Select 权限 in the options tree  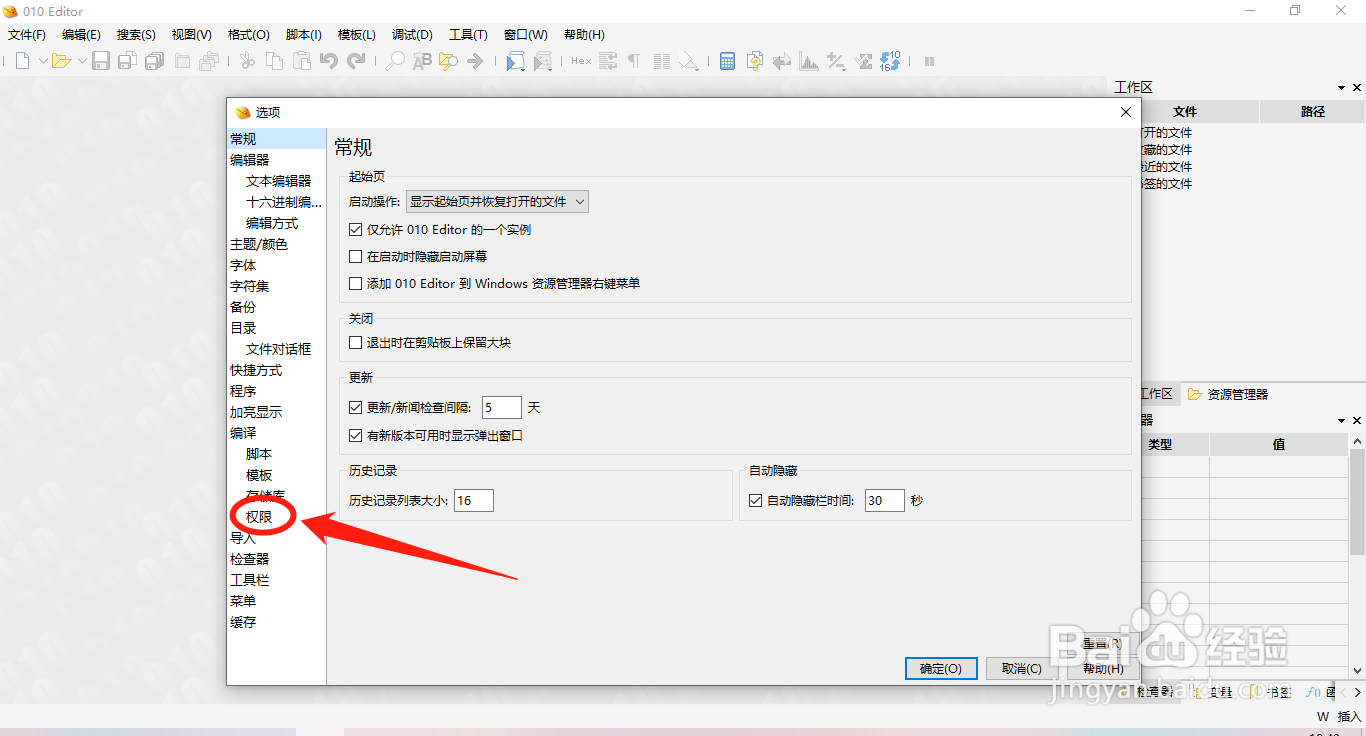coord(259,517)
